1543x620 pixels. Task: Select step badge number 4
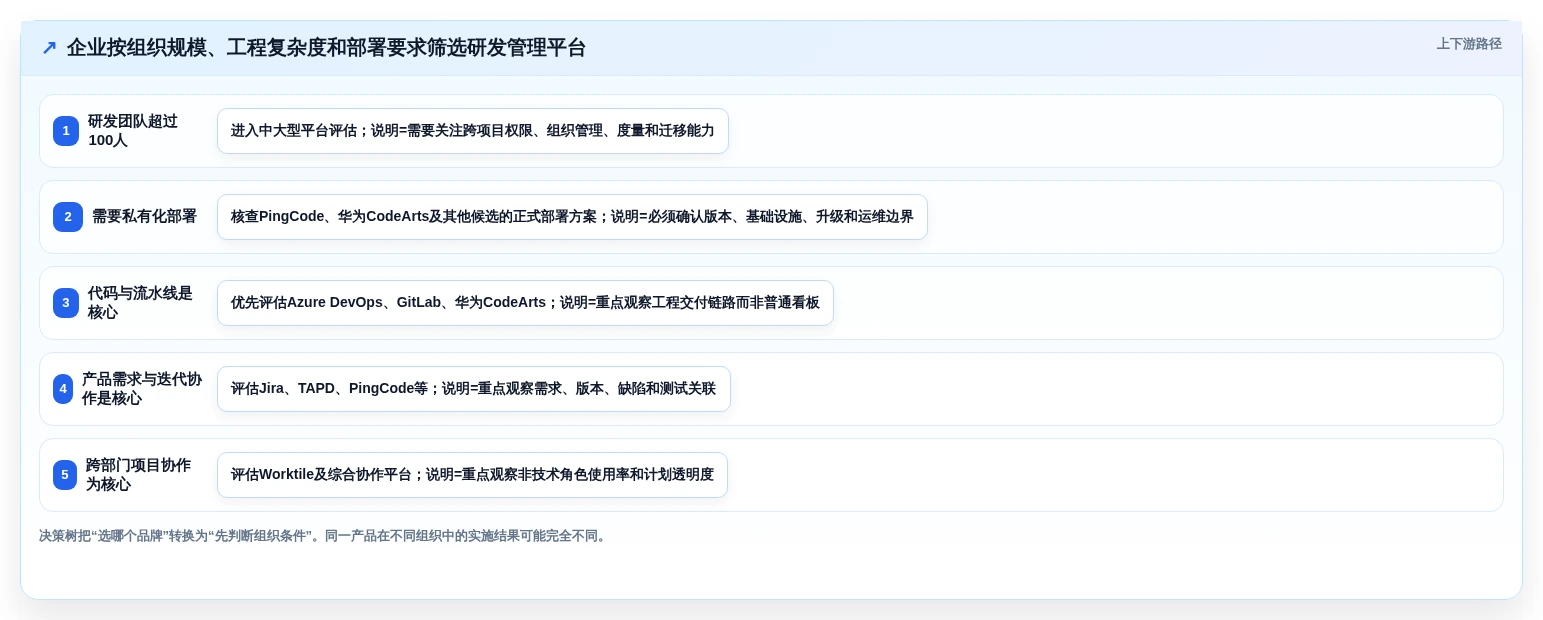pyautogui.click(x=63, y=389)
